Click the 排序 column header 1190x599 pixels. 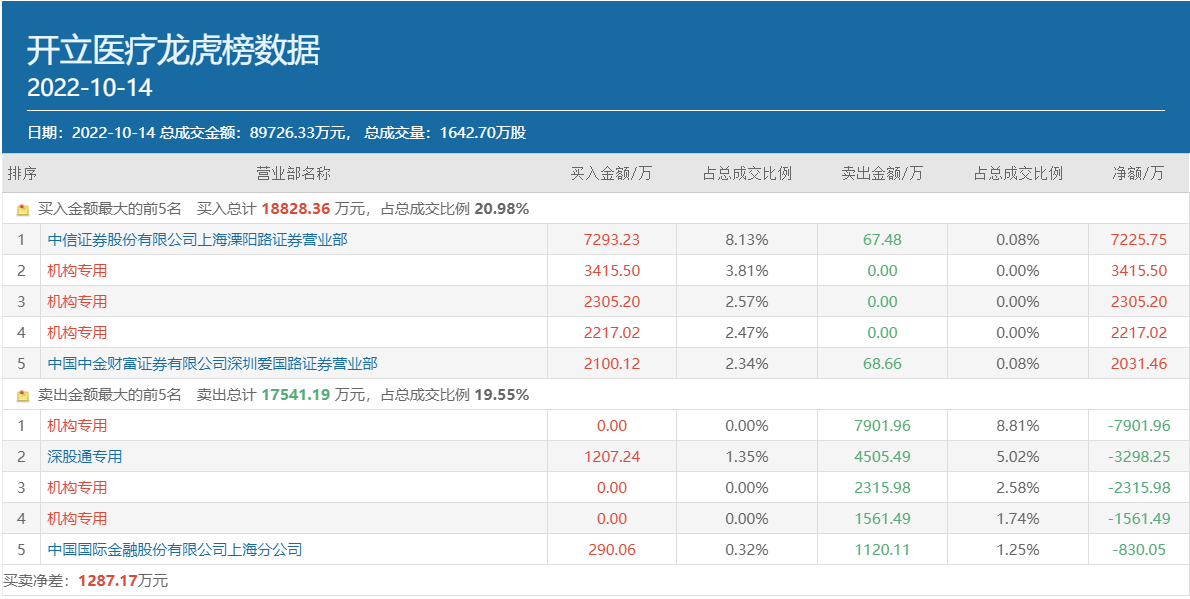click(x=22, y=173)
